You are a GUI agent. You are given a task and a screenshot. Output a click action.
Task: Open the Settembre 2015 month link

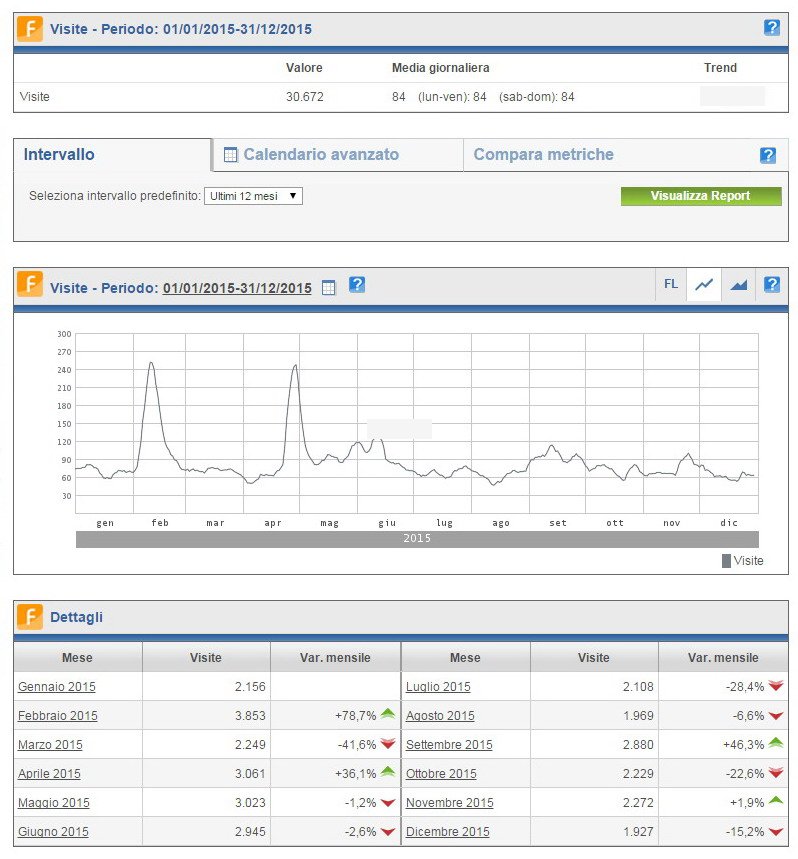pyautogui.click(x=449, y=745)
